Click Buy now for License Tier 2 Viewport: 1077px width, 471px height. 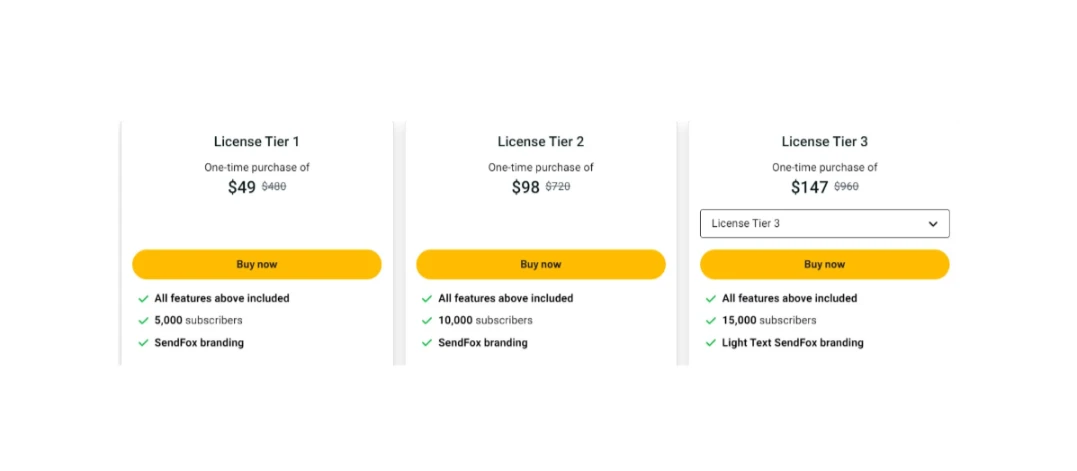point(541,264)
